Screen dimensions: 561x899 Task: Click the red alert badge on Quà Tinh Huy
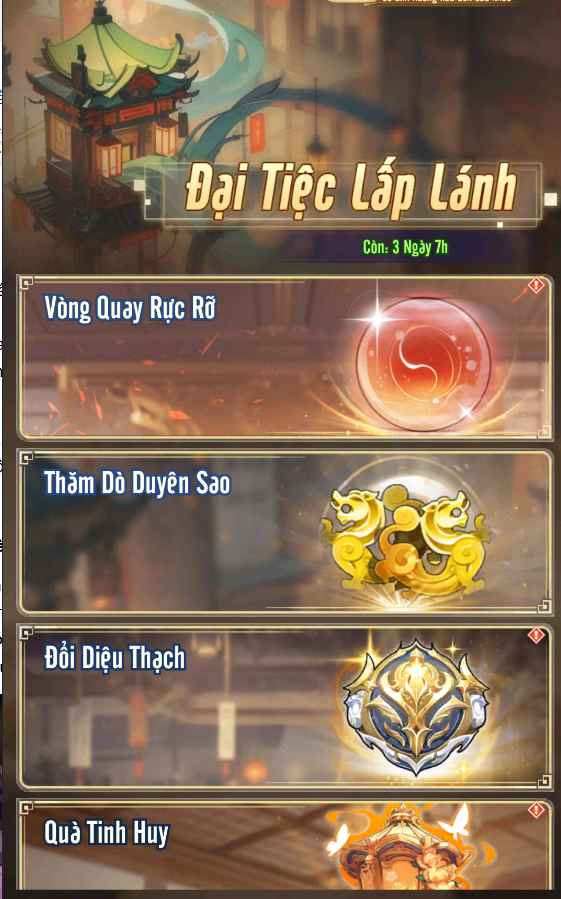[x=536, y=810]
